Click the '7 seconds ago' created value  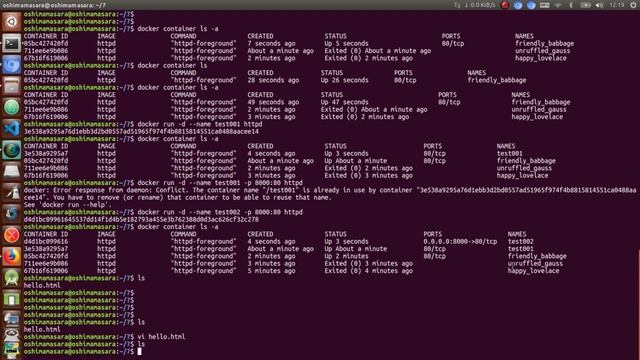tap(271, 44)
